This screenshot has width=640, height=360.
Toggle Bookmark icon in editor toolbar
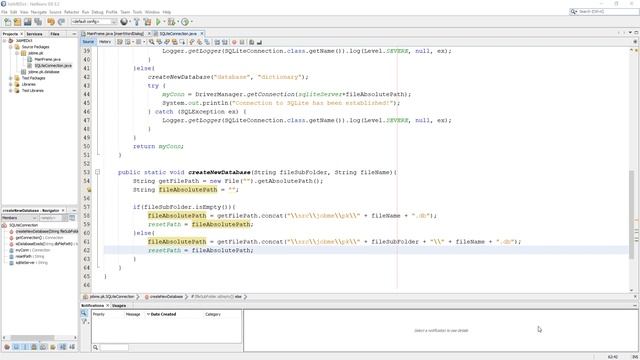pos(207,42)
